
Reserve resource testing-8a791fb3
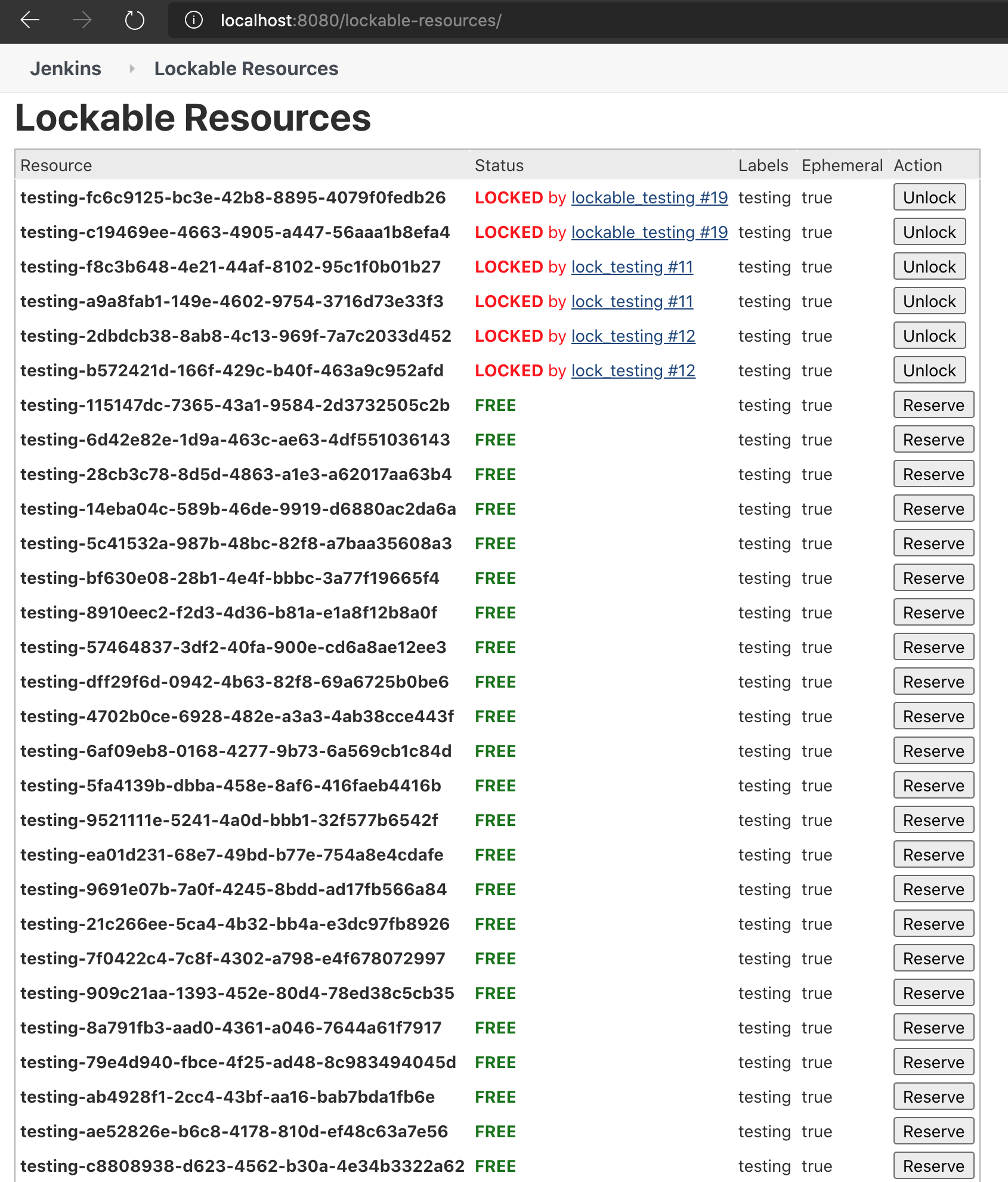(933, 1028)
